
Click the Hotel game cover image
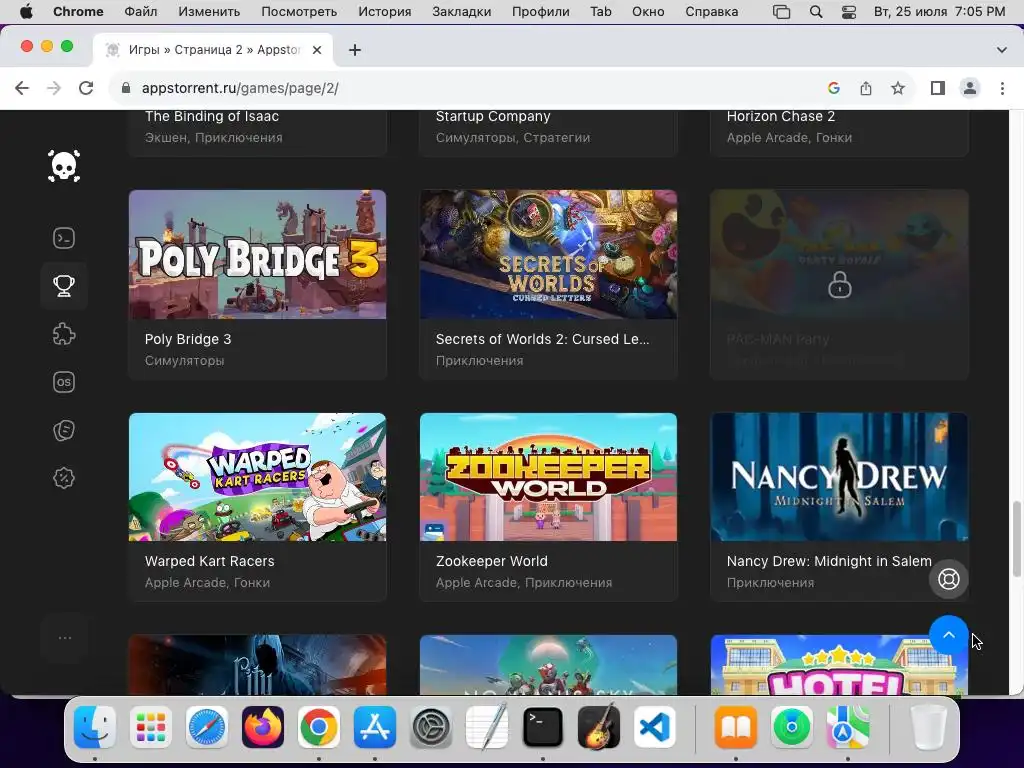click(839, 665)
